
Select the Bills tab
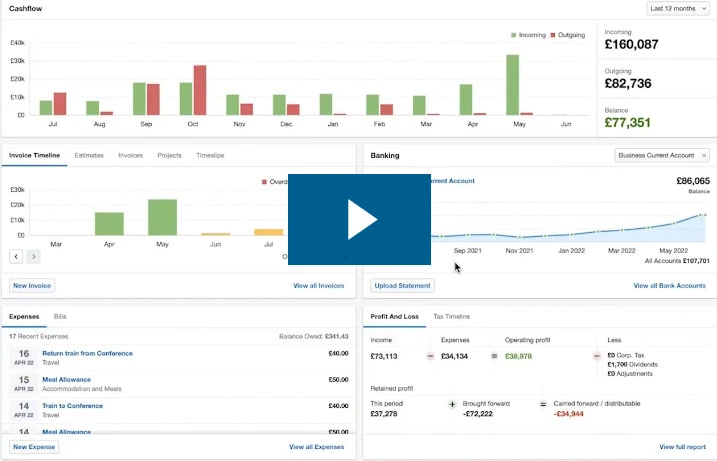(x=60, y=316)
